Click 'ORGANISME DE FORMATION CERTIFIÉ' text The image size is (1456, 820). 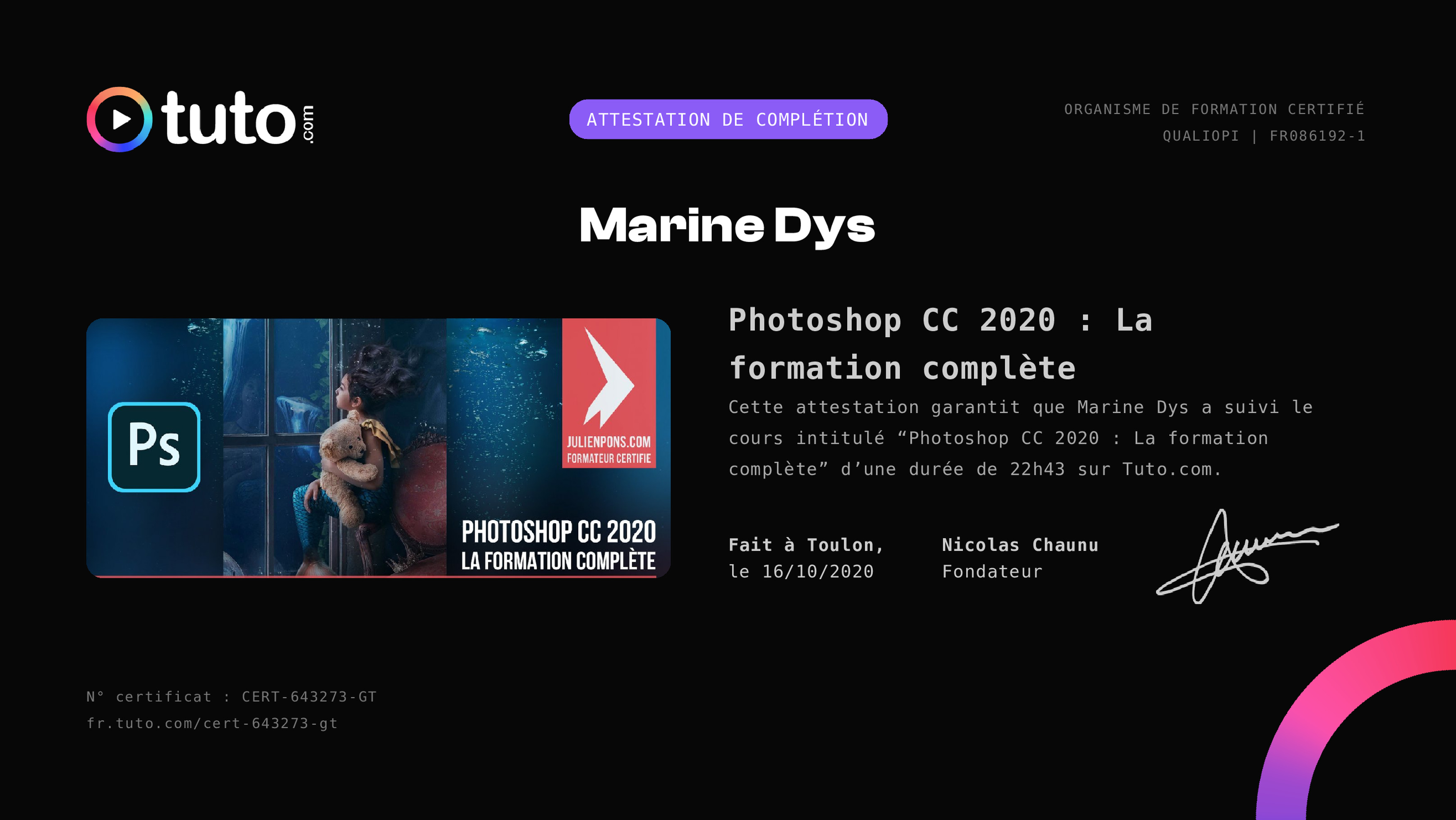click(x=1214, y=109)
